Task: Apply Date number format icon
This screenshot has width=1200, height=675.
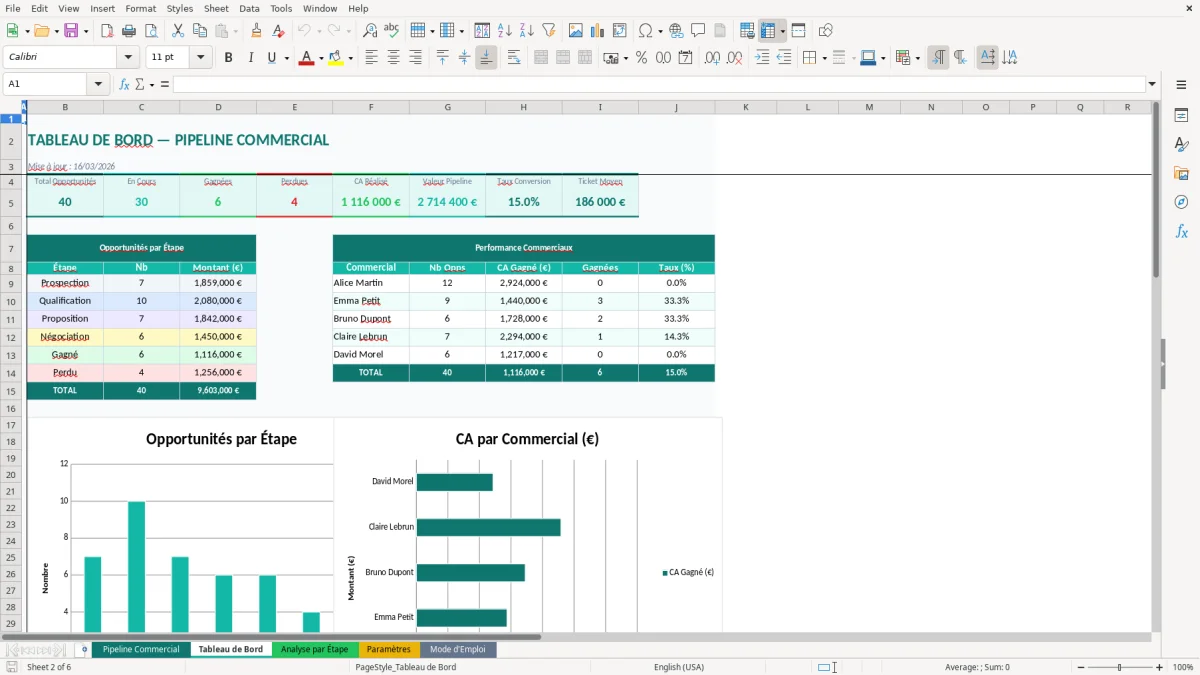Action: (x=685, y=58)
